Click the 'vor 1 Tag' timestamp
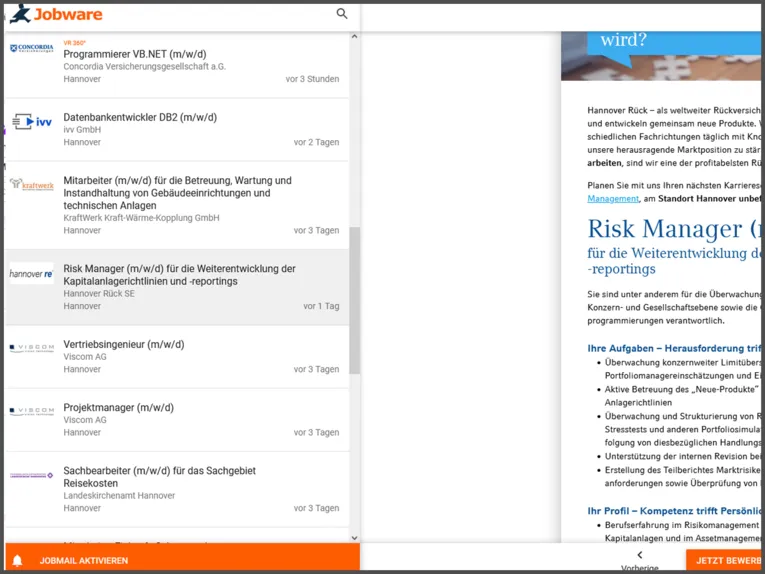The height and width of the screenshot is (574, 765). 321,306
